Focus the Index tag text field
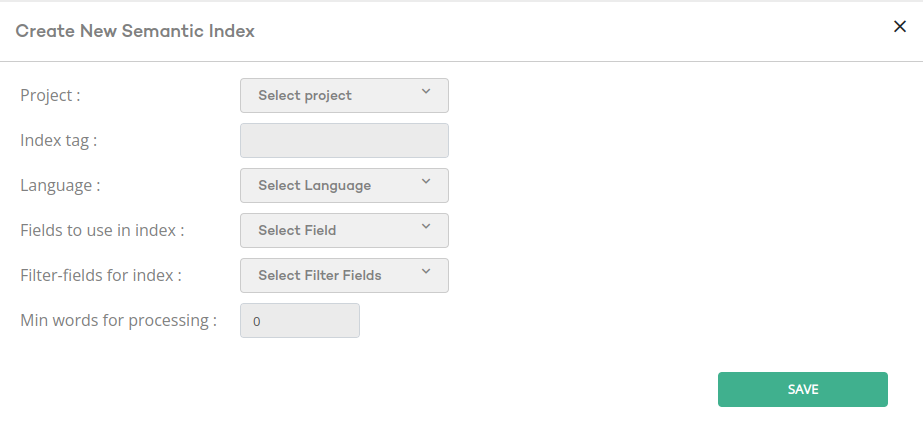 [344, 140]
